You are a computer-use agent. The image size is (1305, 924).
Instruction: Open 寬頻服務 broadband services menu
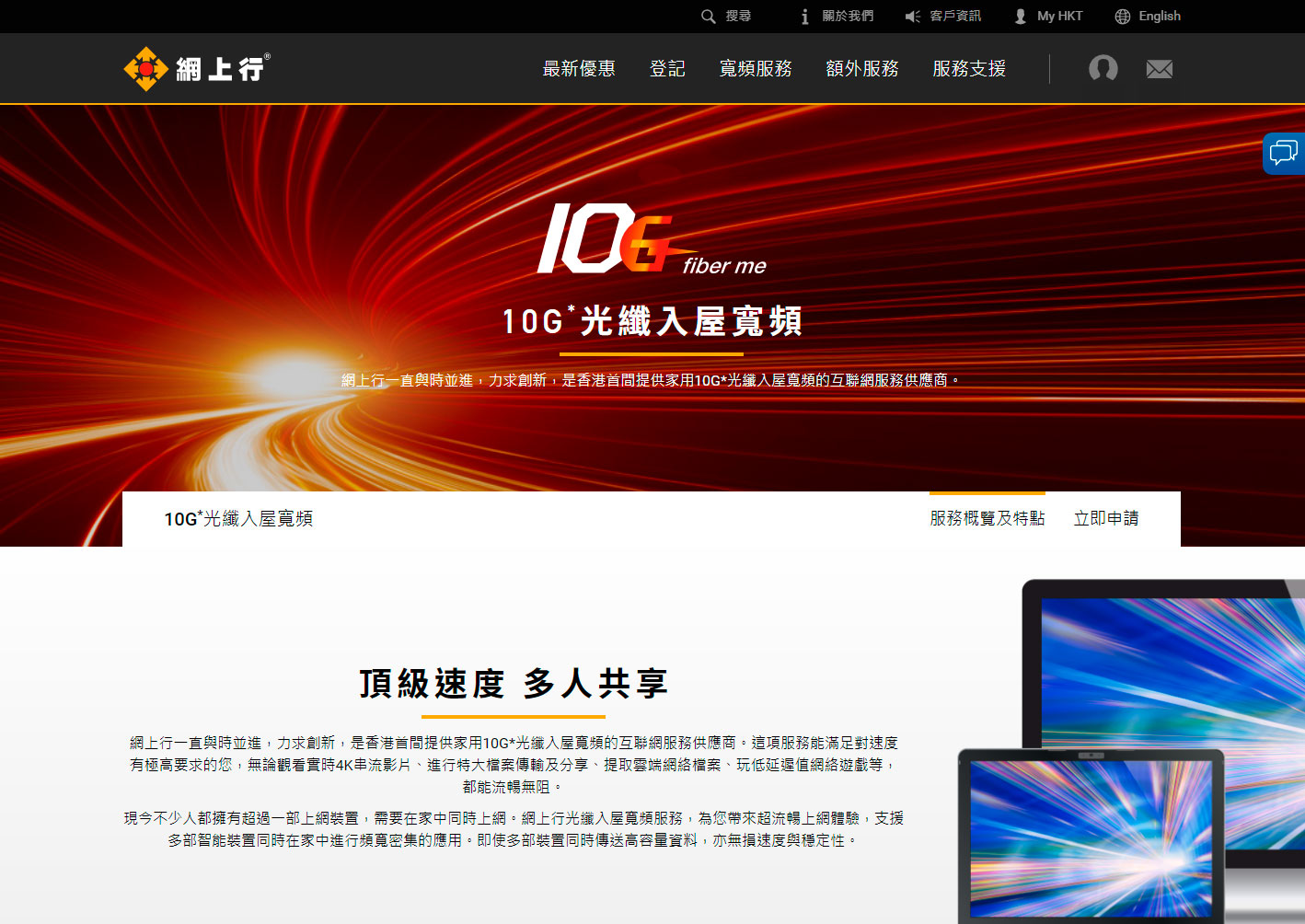pyautogui.click(x=756, y=69)
